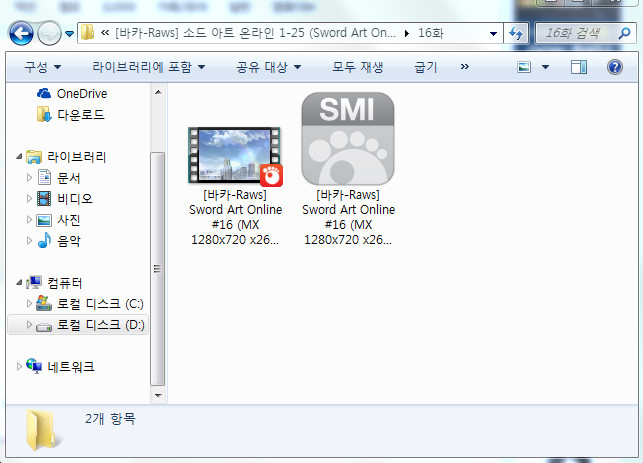The image size is (643, 463).
Task: Click the video file's name label
Action: coord(235,217)
